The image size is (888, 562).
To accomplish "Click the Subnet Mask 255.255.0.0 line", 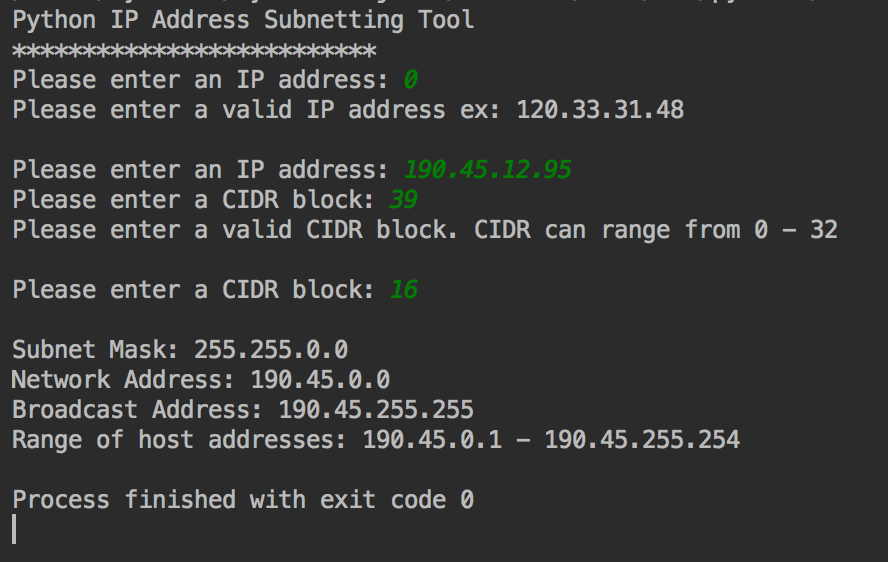I will 180,350.
